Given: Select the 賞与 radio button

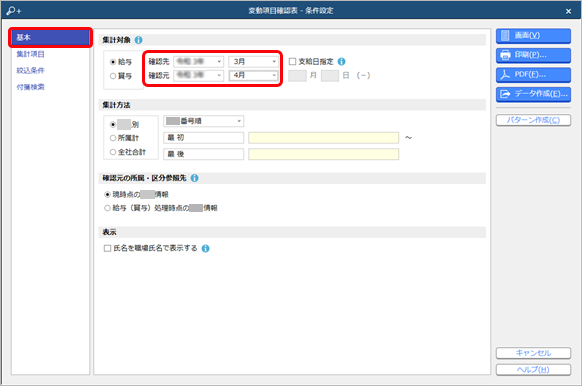Looking at the screenshot, I should (x=113, y=76).
